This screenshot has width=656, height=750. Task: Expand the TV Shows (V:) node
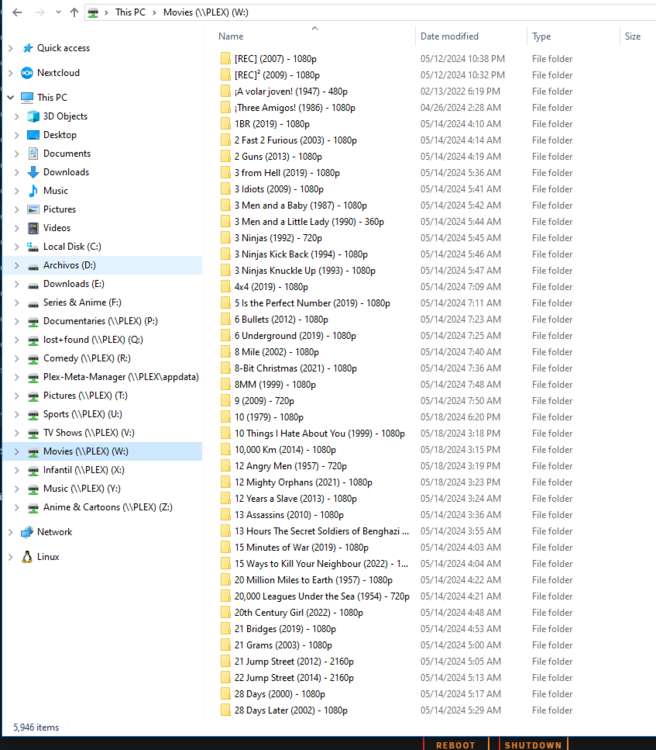[17, 433]
